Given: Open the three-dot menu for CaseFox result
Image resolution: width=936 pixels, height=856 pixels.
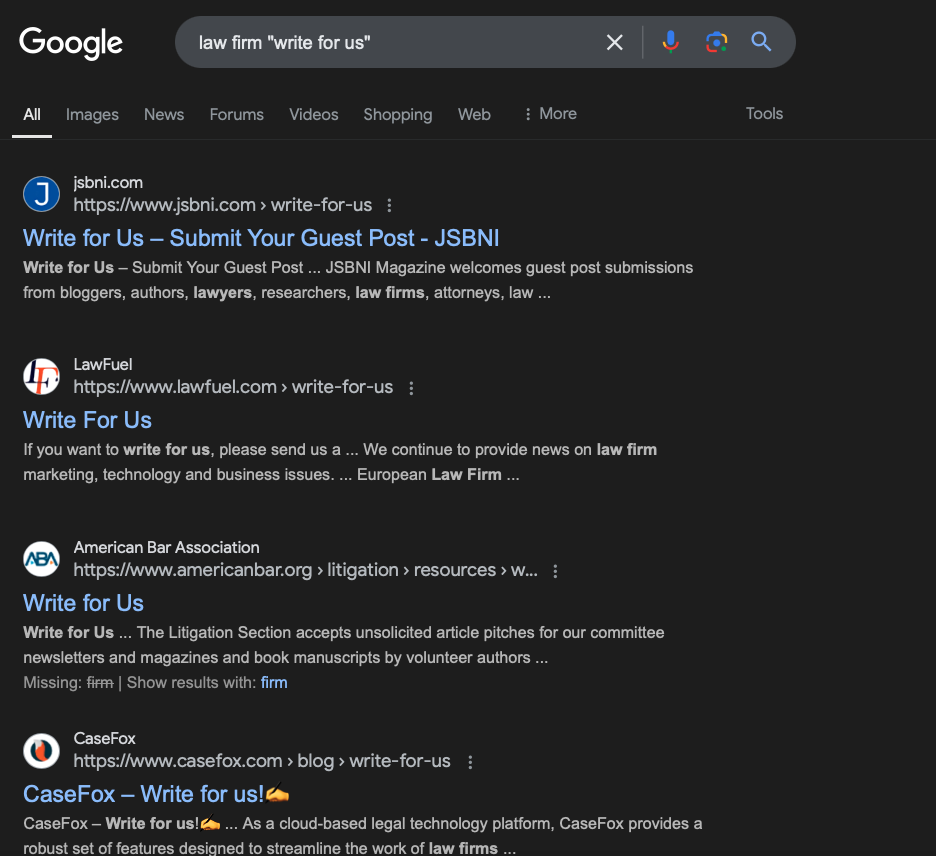Looking at the screenshot, I should click(x=470, y=762).
